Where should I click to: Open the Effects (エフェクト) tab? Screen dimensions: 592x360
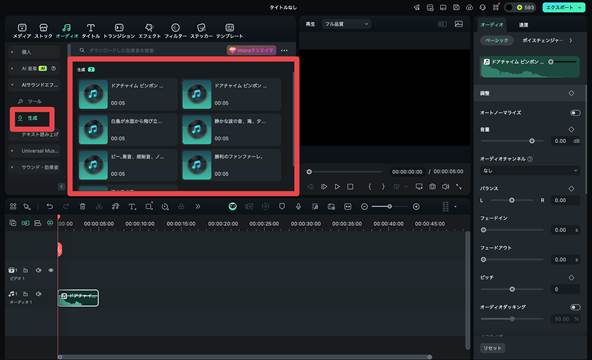tap(149, 31)
